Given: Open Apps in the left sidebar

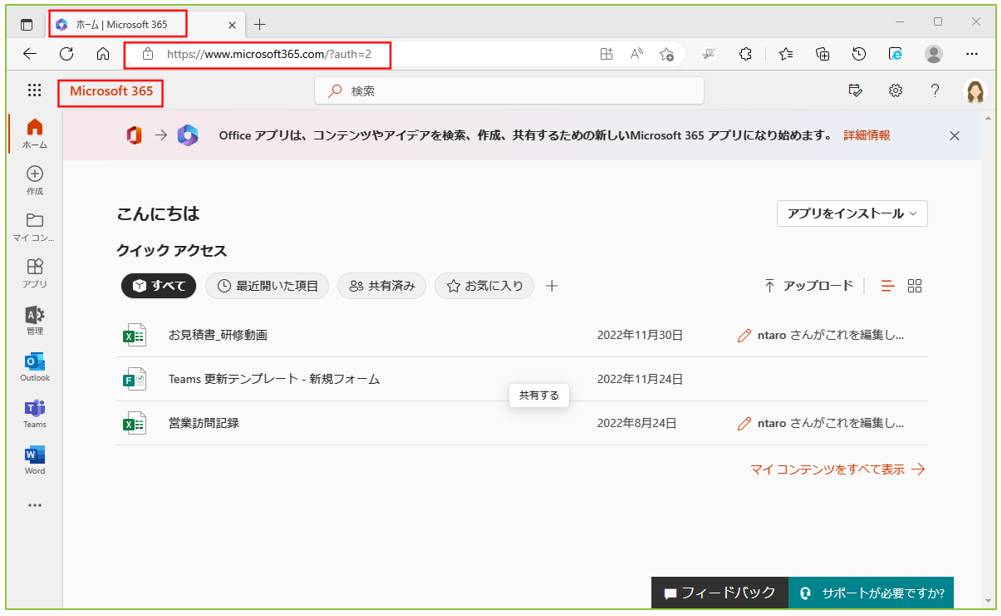Looking at the screenshot, I should pos(34,274).
